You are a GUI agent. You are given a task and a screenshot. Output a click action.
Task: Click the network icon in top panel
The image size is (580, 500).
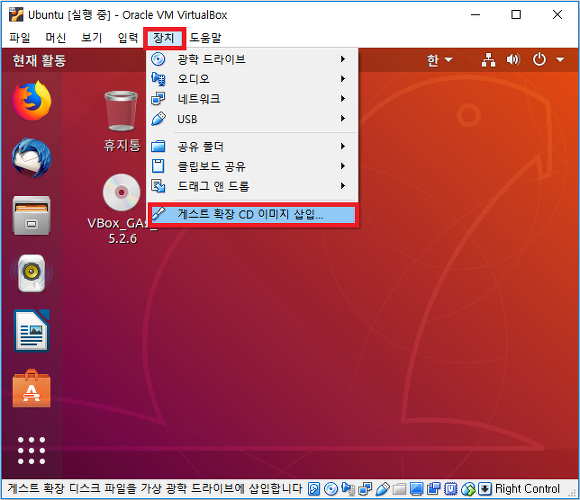point(488,60)
